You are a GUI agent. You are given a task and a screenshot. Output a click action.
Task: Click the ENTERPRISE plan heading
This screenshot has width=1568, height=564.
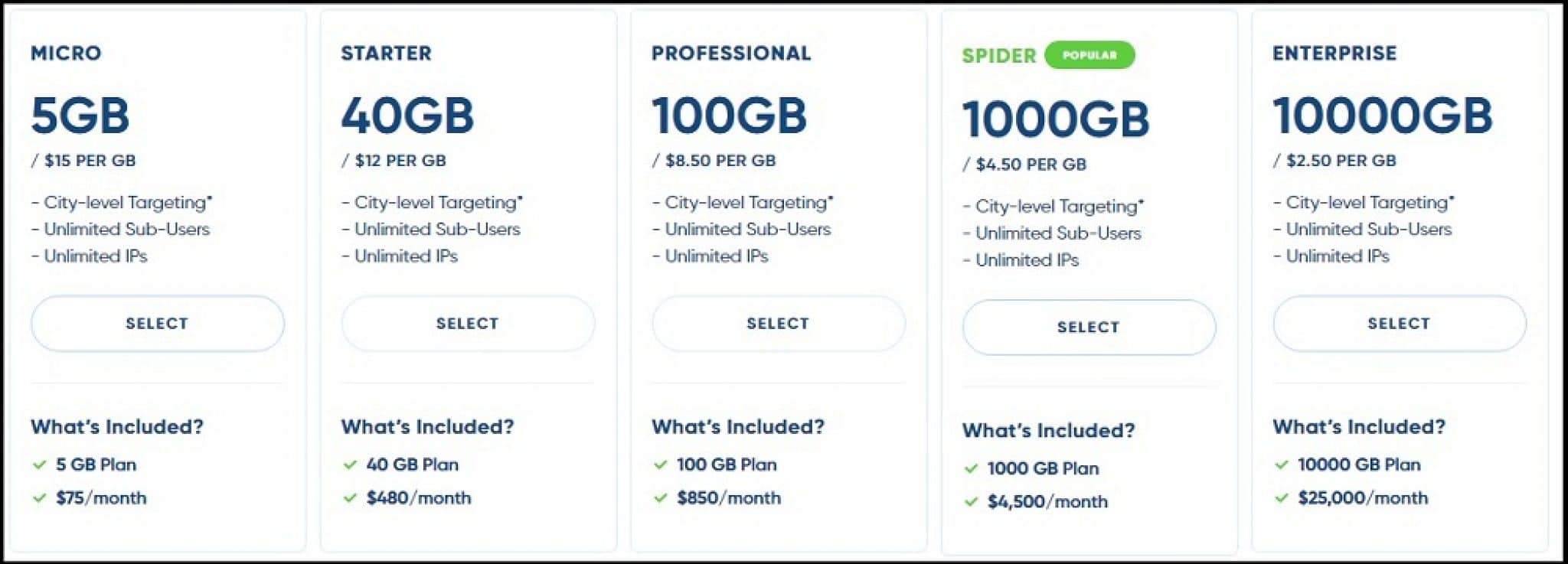point(1334,53)
